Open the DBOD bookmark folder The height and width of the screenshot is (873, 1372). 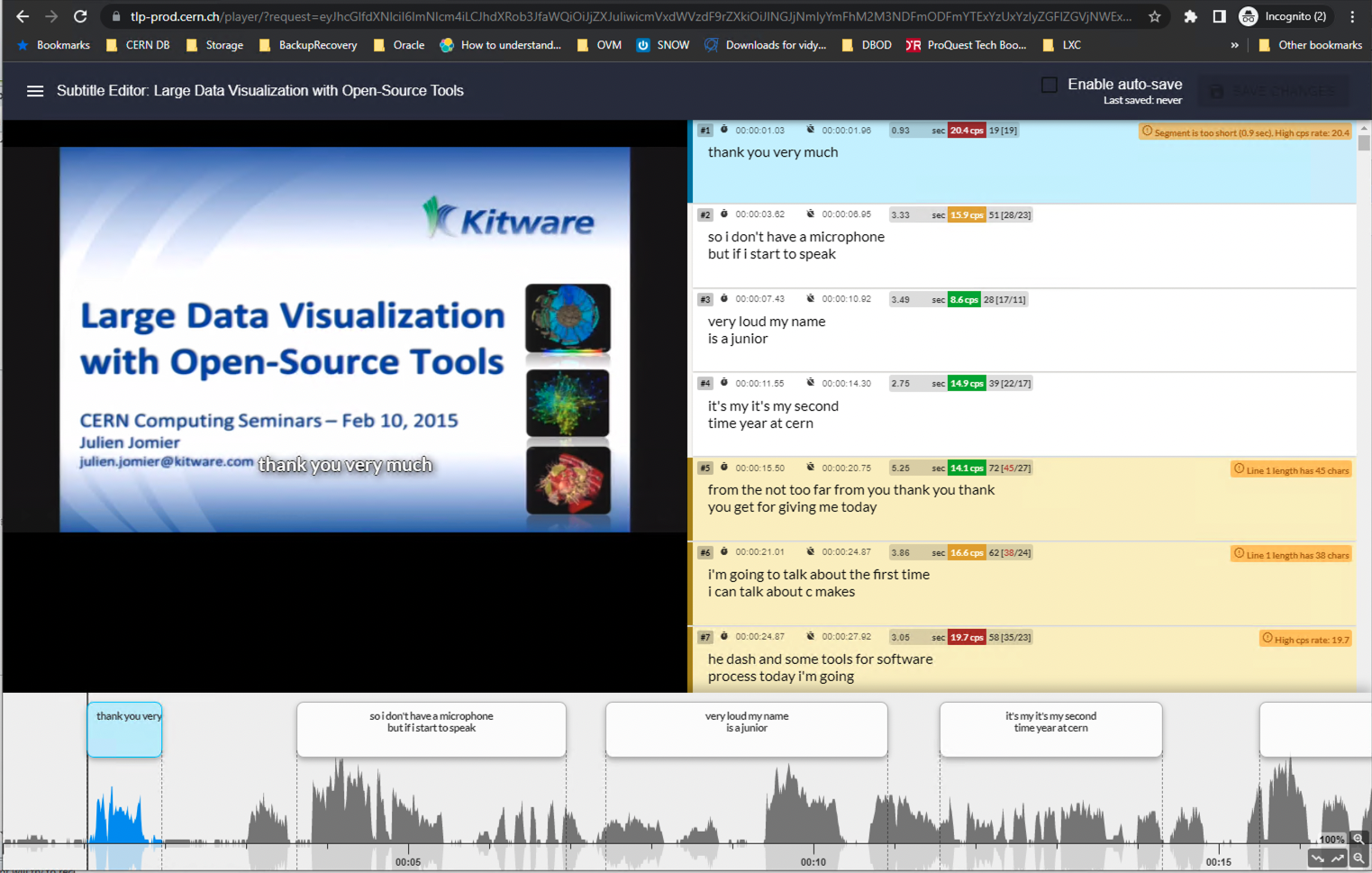point(867,45)
